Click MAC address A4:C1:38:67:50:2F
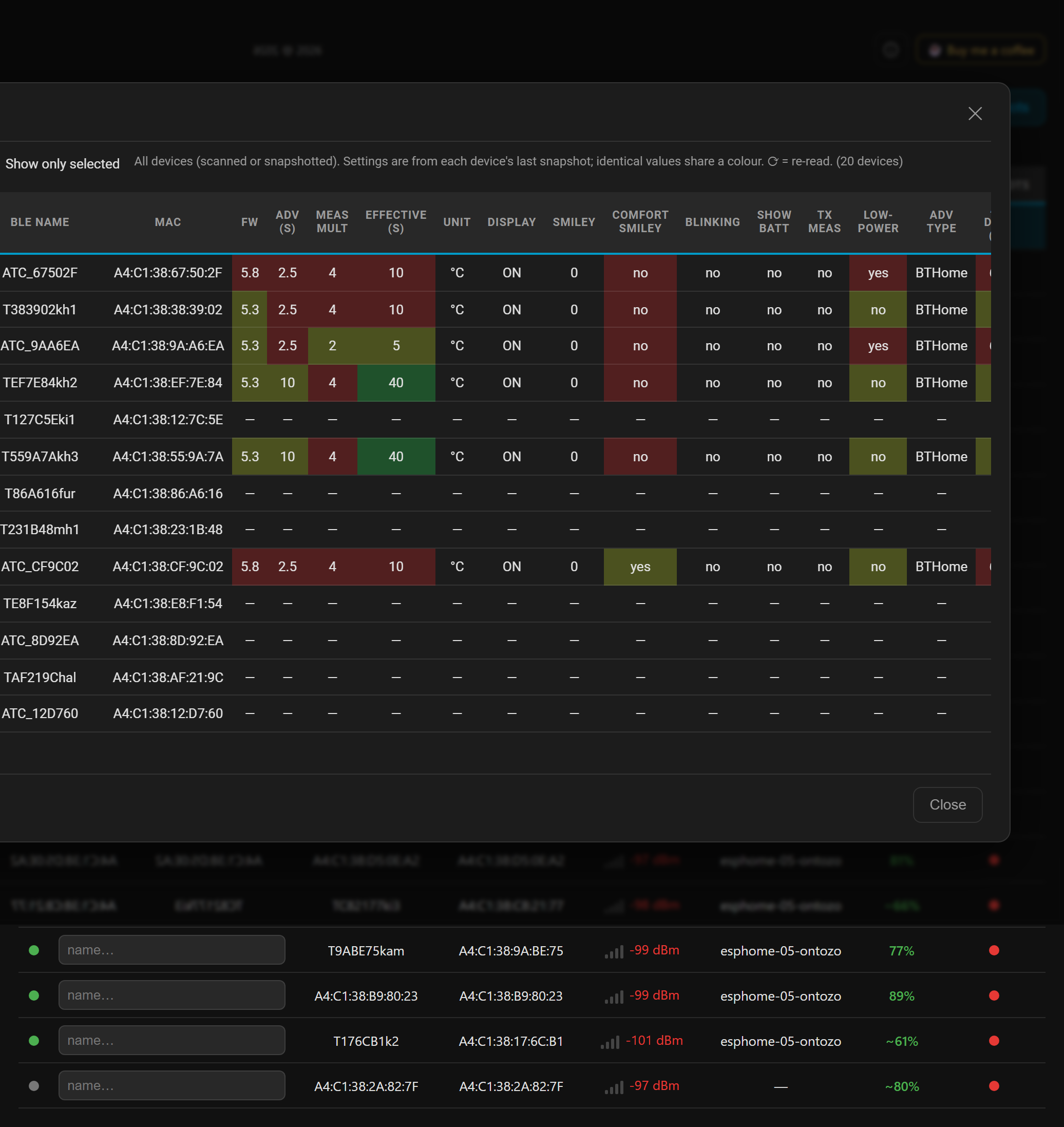 point(168,272)
